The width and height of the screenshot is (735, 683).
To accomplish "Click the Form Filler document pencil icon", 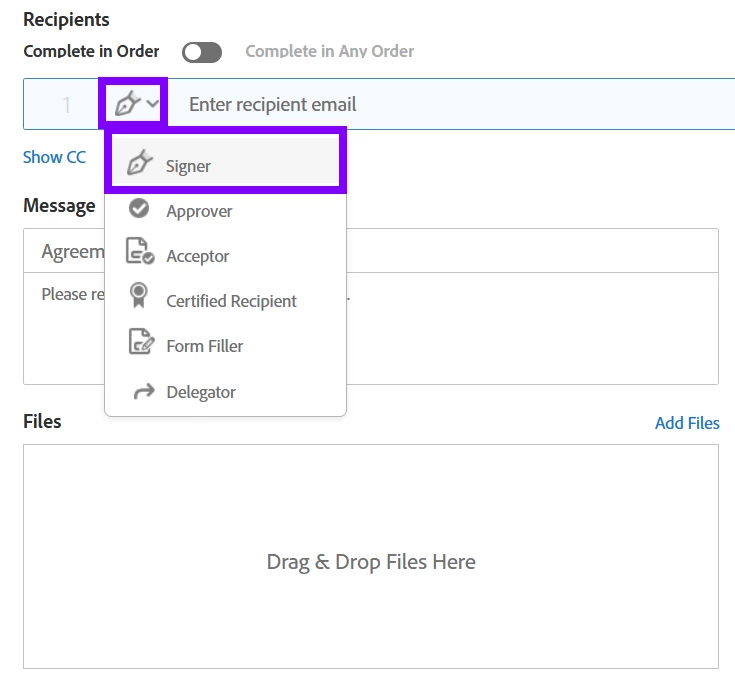I will tap(141, 341).
